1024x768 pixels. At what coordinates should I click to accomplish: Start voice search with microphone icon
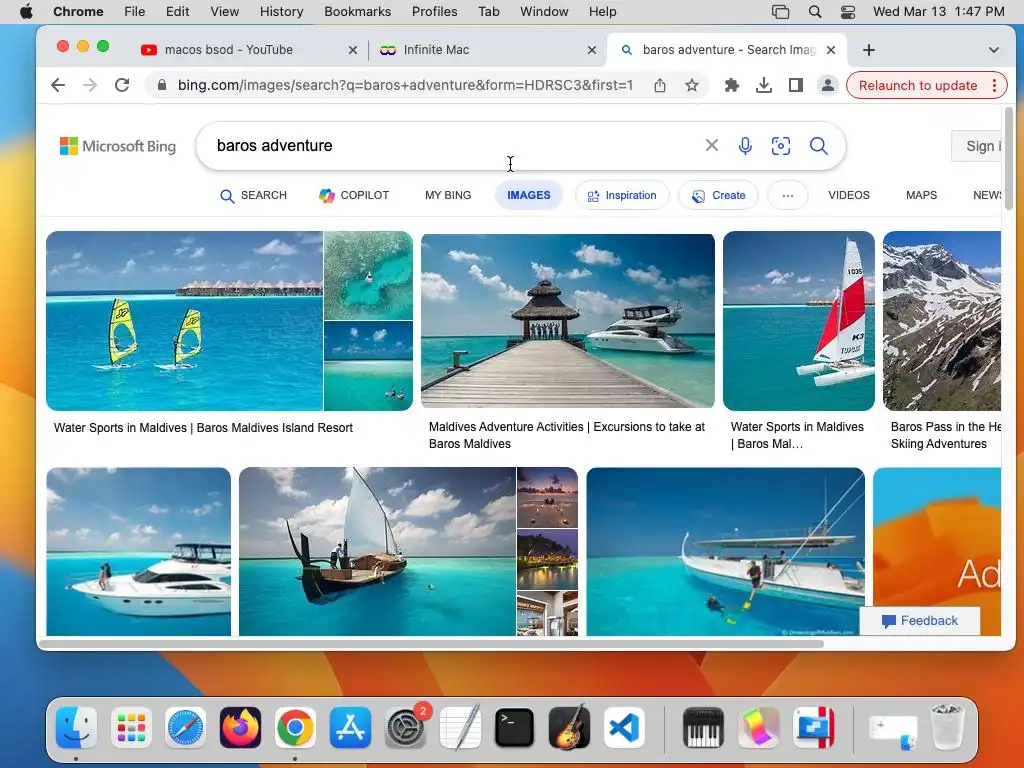(745, 146)
